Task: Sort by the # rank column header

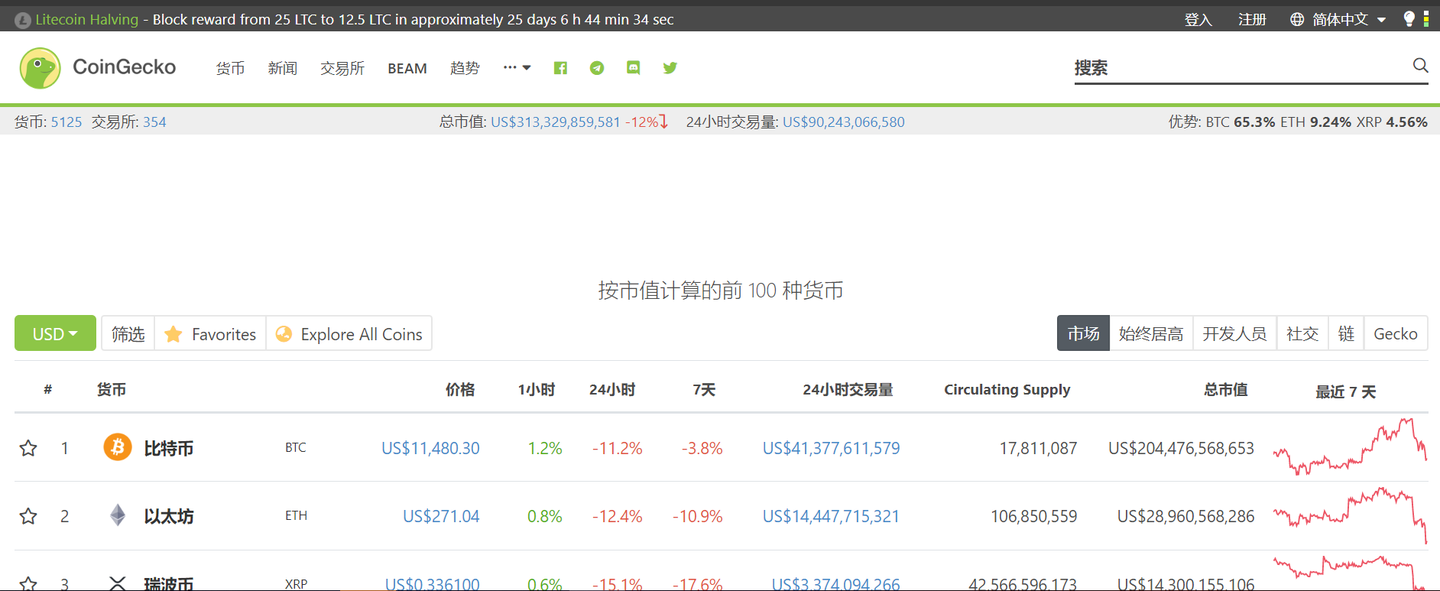Action: pos(47,390)
